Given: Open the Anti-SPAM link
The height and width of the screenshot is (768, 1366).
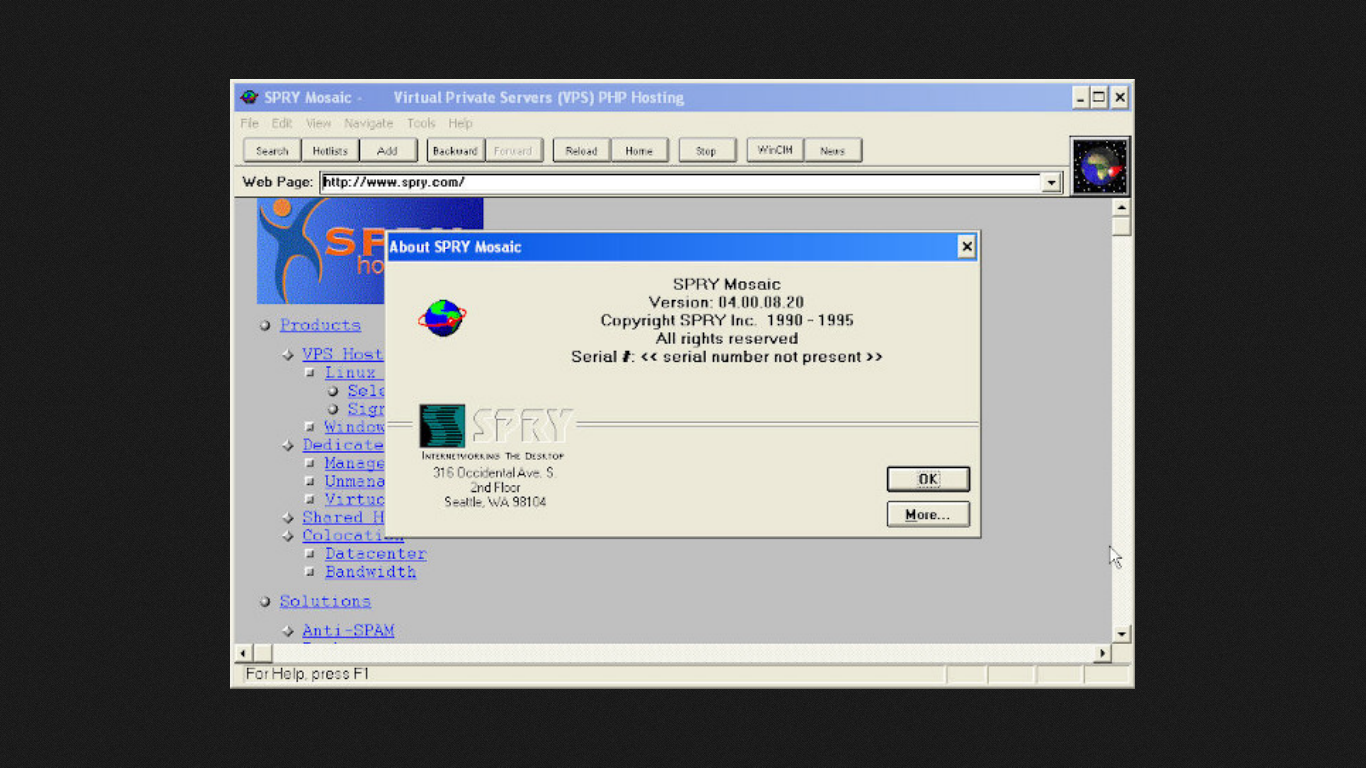Looking at the screenshot, I should pos(348,631).
